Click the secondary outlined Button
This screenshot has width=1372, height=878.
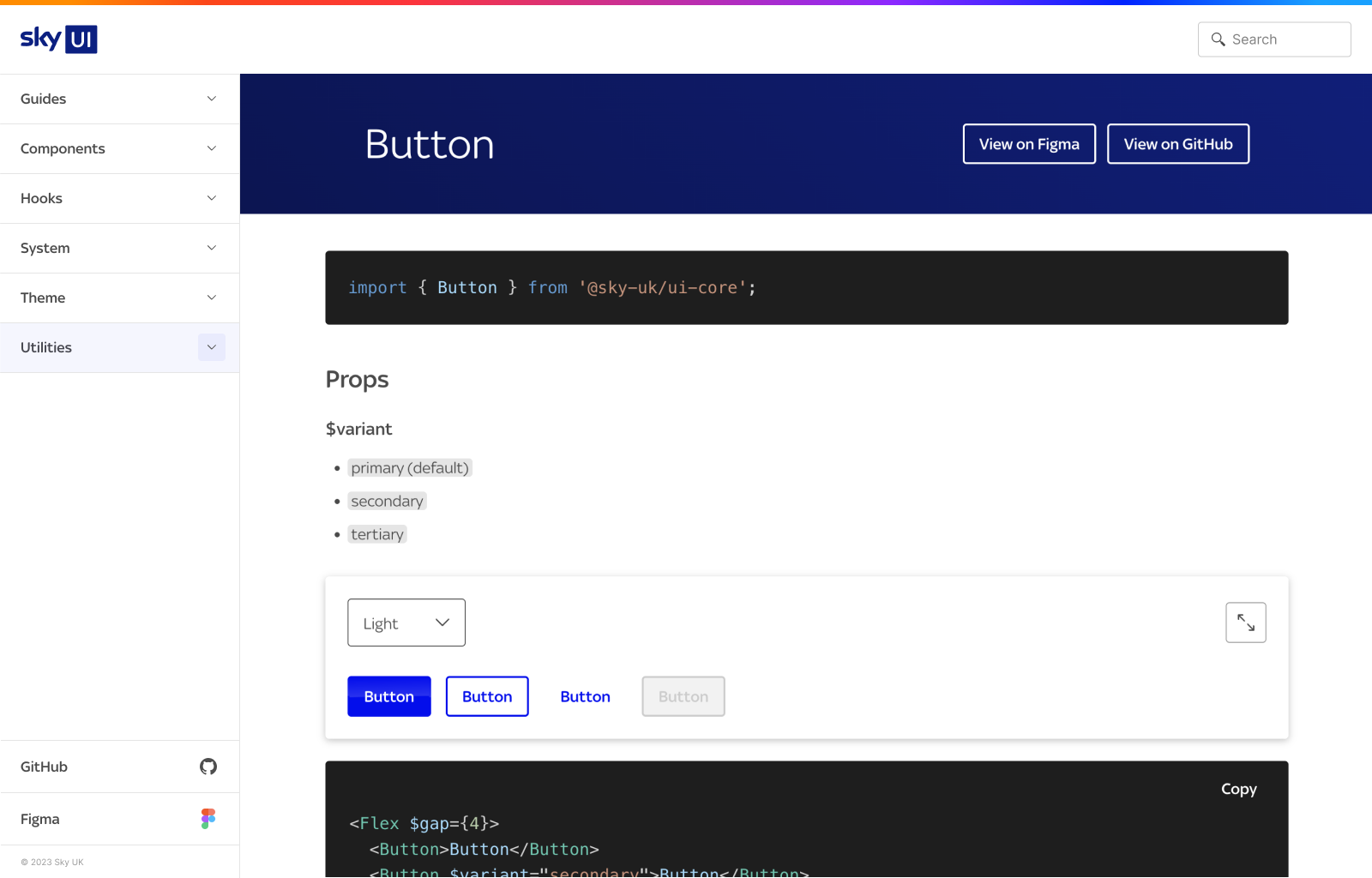coord(487,696)
